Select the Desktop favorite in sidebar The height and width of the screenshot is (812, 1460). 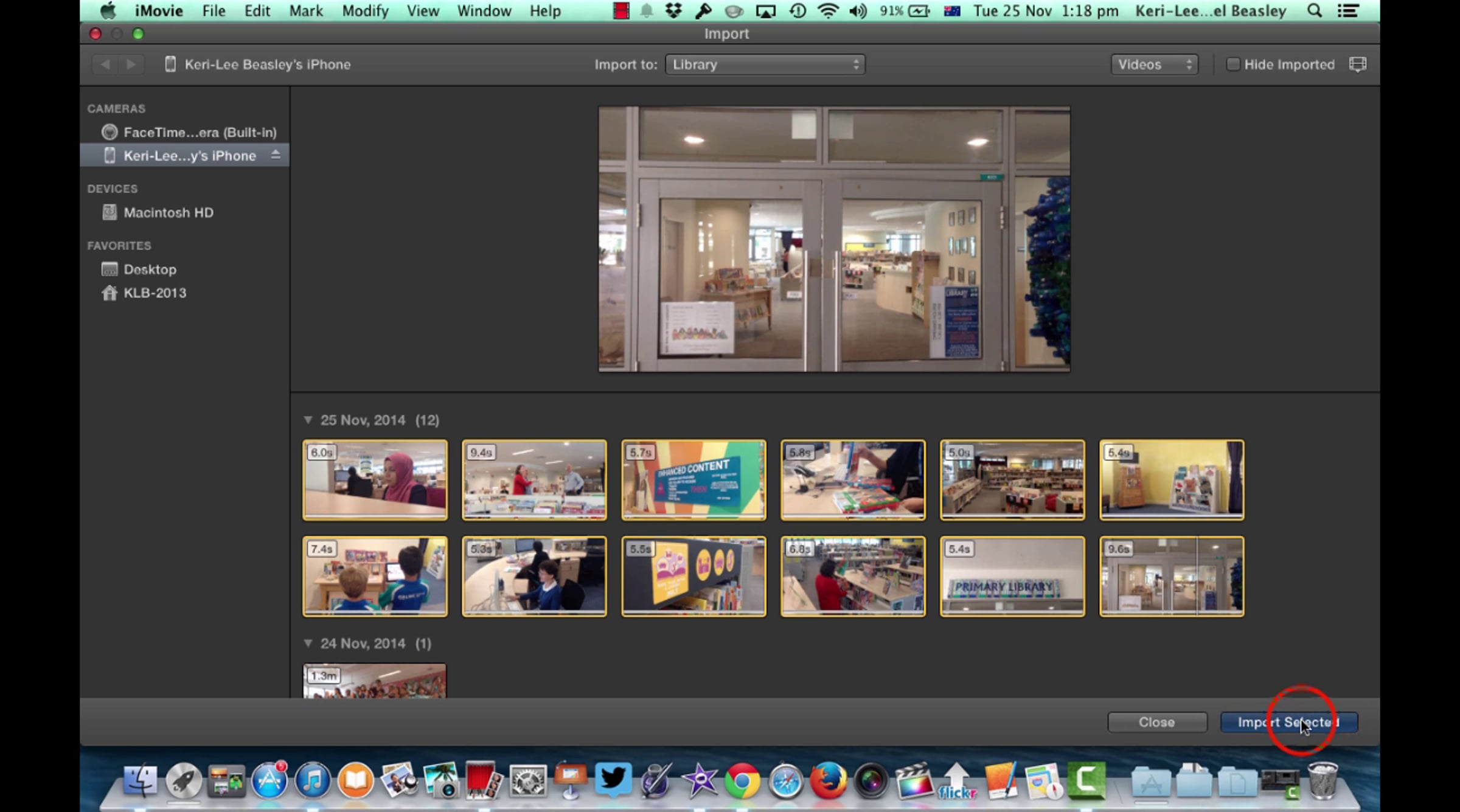tap(150, 269)
